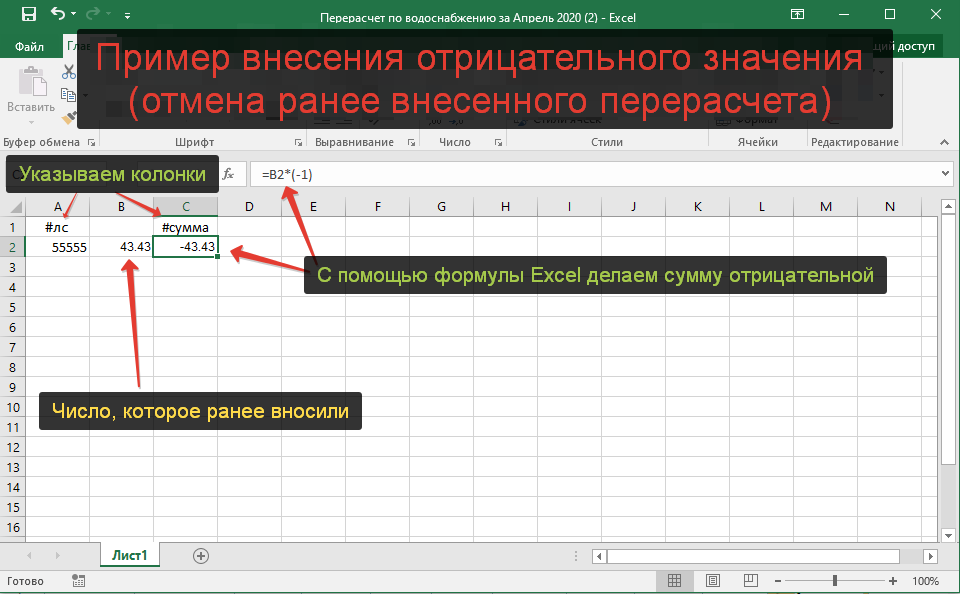Click the insert function fx icon

tap(228, 174)
